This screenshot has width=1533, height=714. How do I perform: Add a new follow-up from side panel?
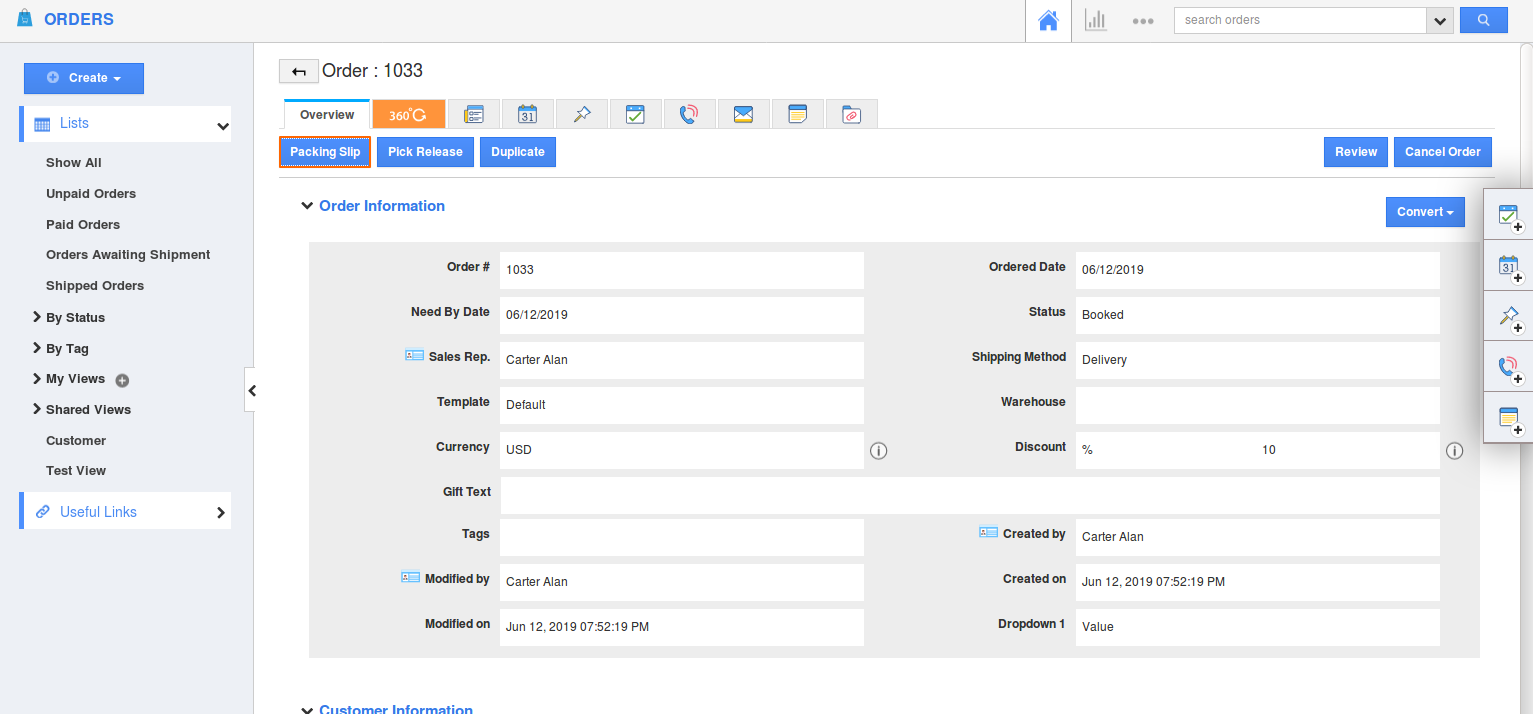click(x=1509, y=317)
